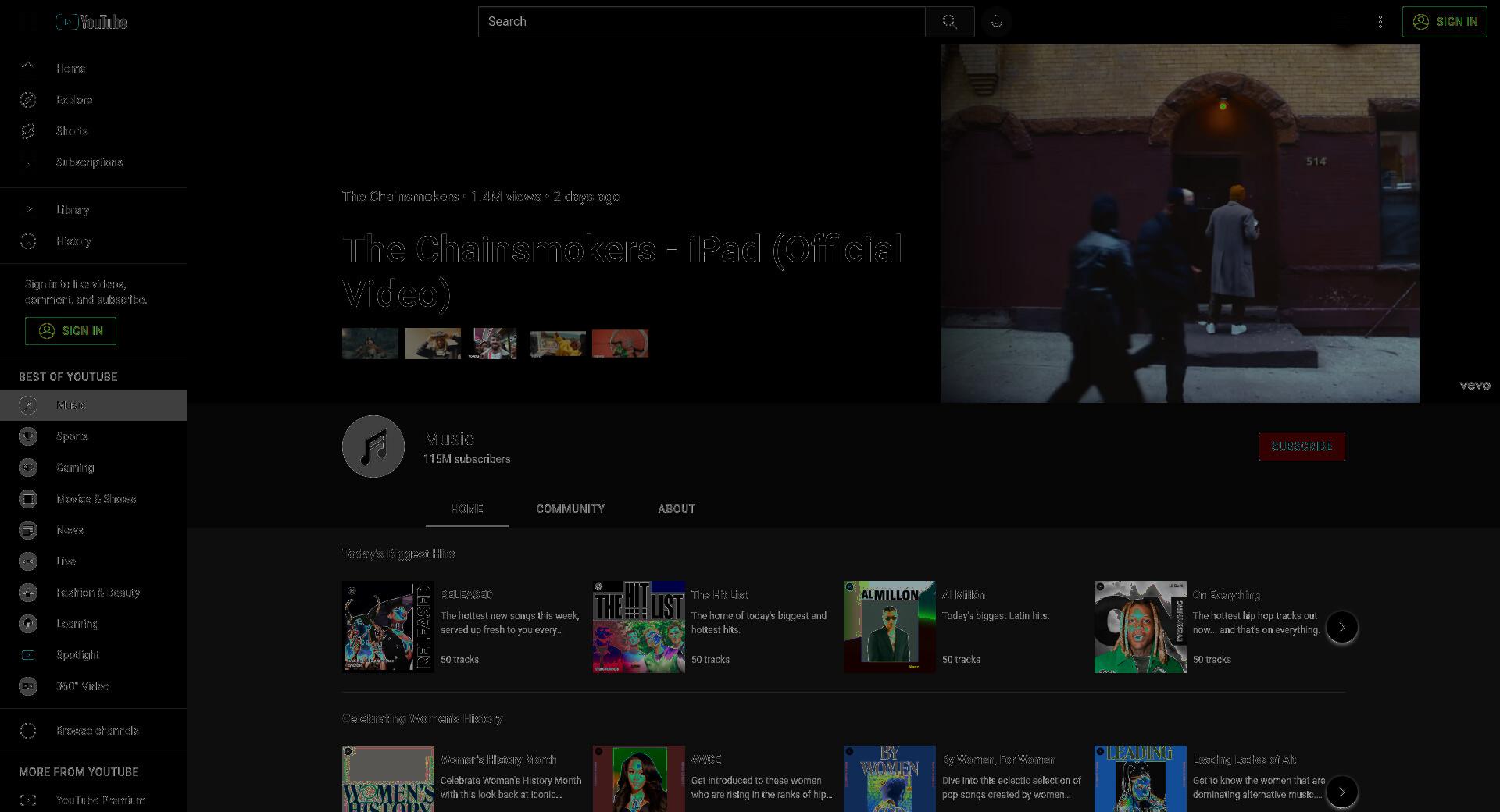Image resolution: width=1500 pixels, height=812 pixels.
Task: Show next Today's Biggest Hits playlists arrow
Action: pos(1342,627)
